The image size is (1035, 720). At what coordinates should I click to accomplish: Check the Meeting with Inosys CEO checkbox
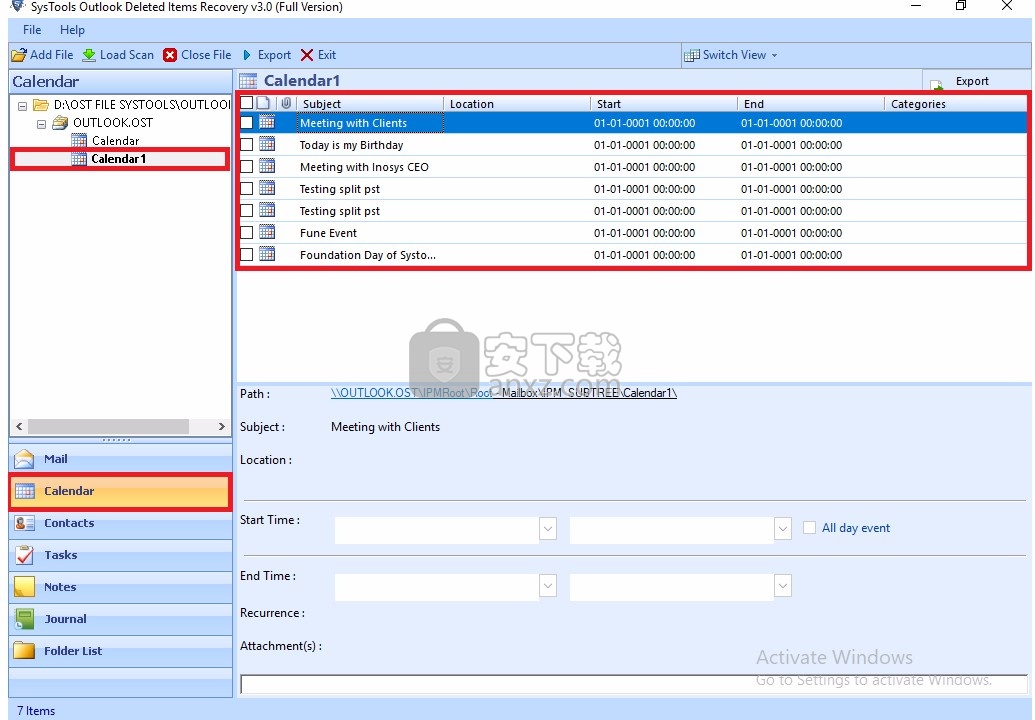click(x=246, y=166)
